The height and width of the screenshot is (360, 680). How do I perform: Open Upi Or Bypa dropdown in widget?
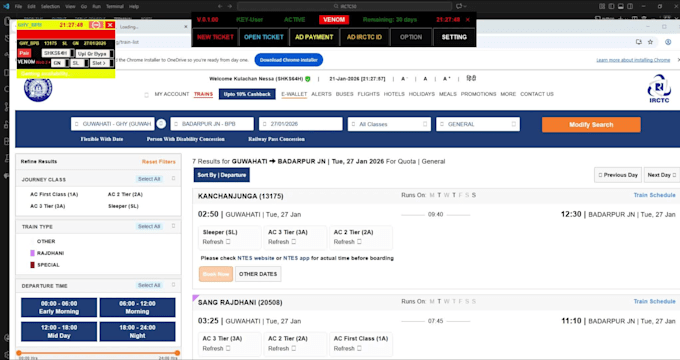(x=94, y=54)
